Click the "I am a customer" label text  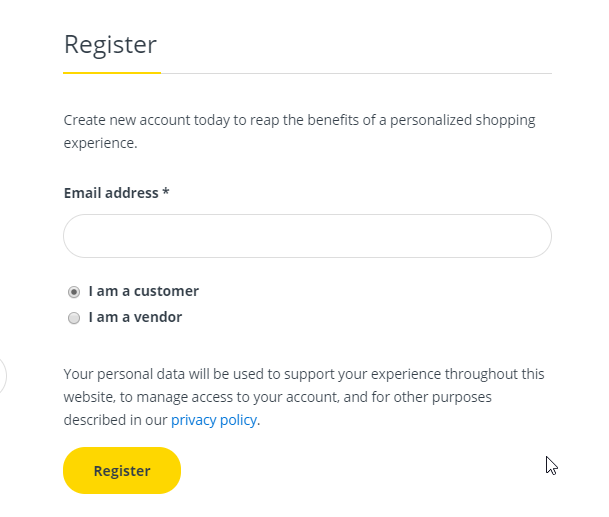coord(143,291)
